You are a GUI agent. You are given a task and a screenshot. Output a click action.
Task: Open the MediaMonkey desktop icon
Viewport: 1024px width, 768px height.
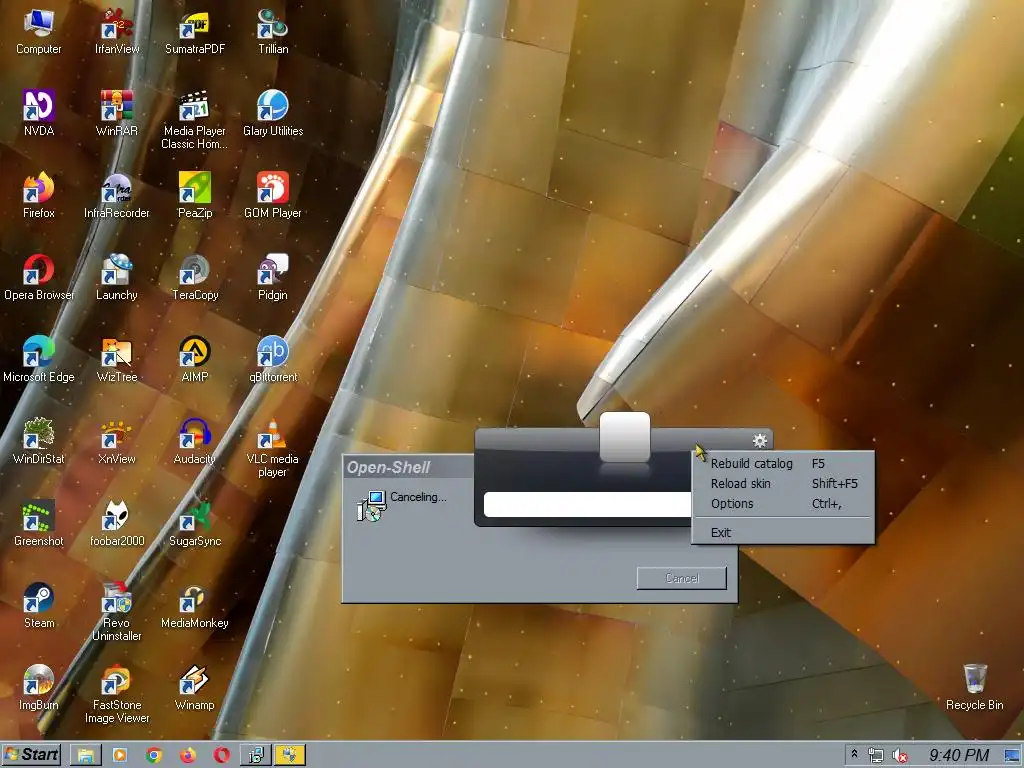[195, 606]
